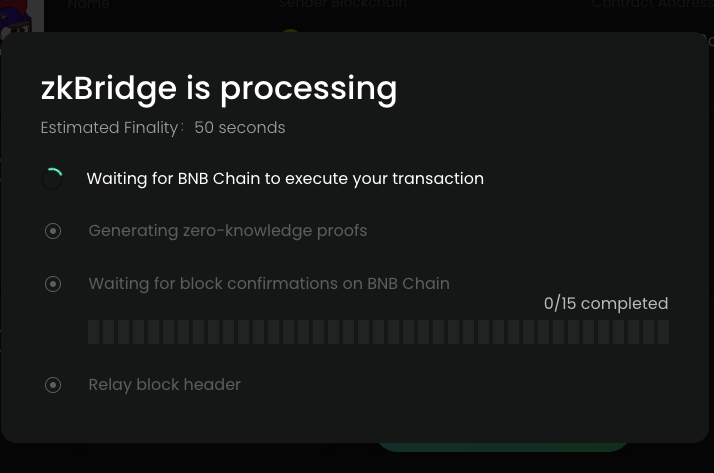Image resolution: width=714 pixels, height=473 pixels.
Task: Click the Relay block header step icon
Action: [x=53, y=385]
